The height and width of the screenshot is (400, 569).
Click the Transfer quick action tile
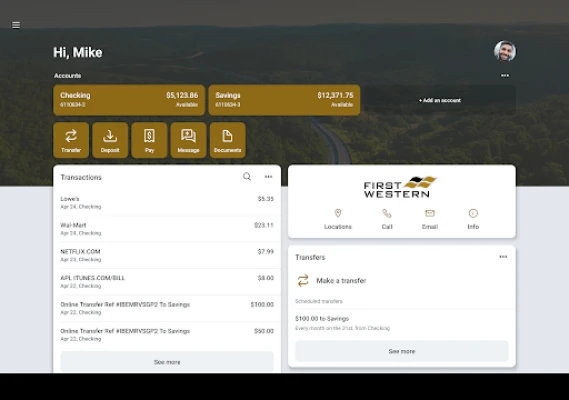71,140
